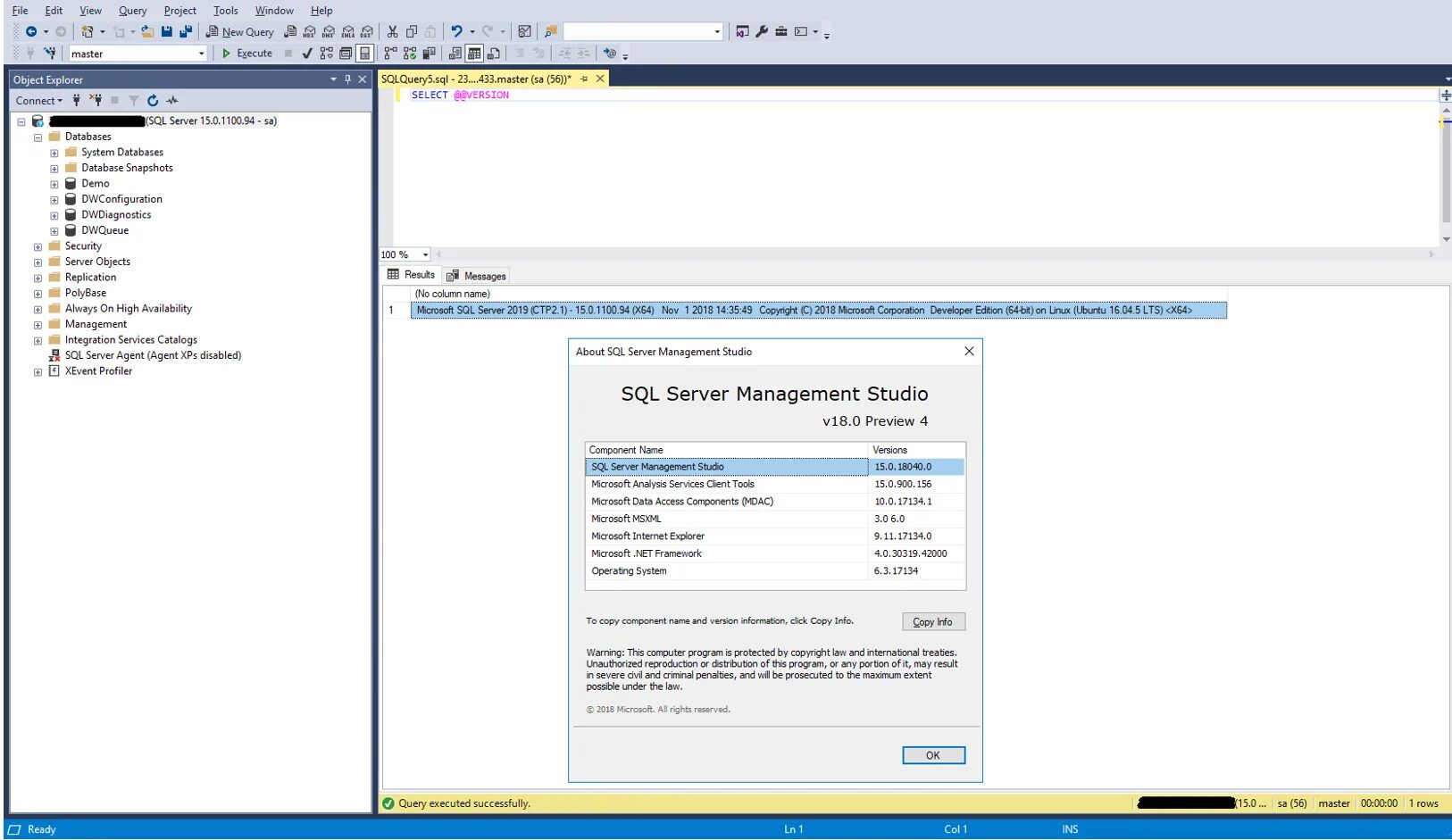Open the Tools menu
This screenshot has width=1452, height=840.
tap(226, 11)
